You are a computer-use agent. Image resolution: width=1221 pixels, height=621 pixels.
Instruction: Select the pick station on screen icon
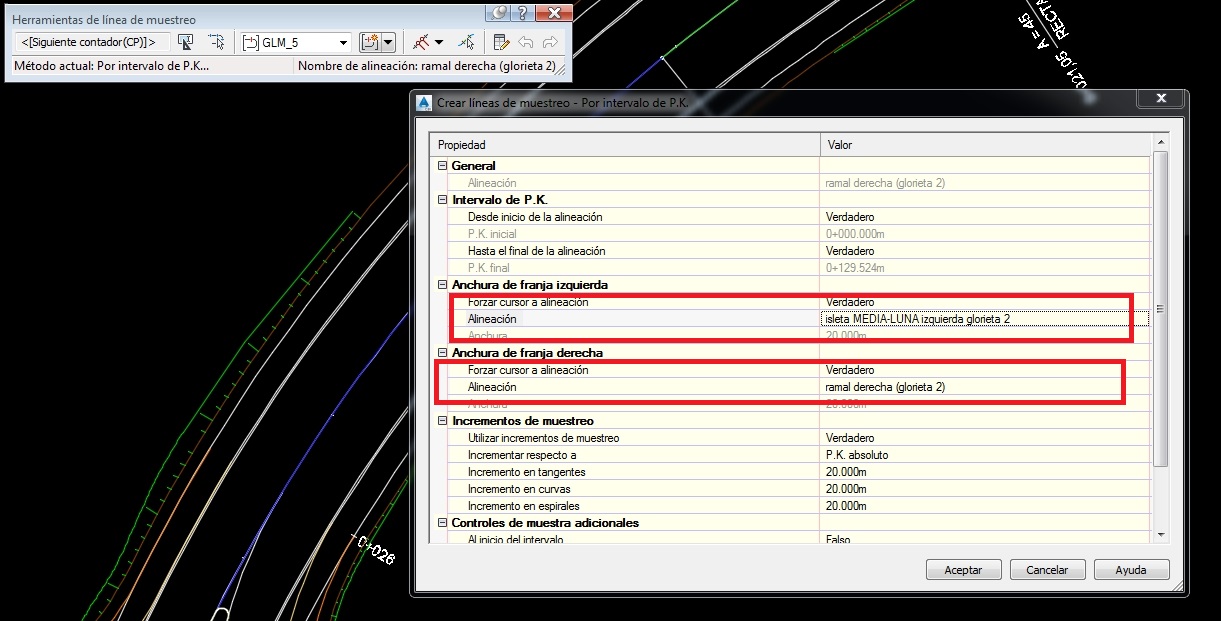click(x=184, y=41)
